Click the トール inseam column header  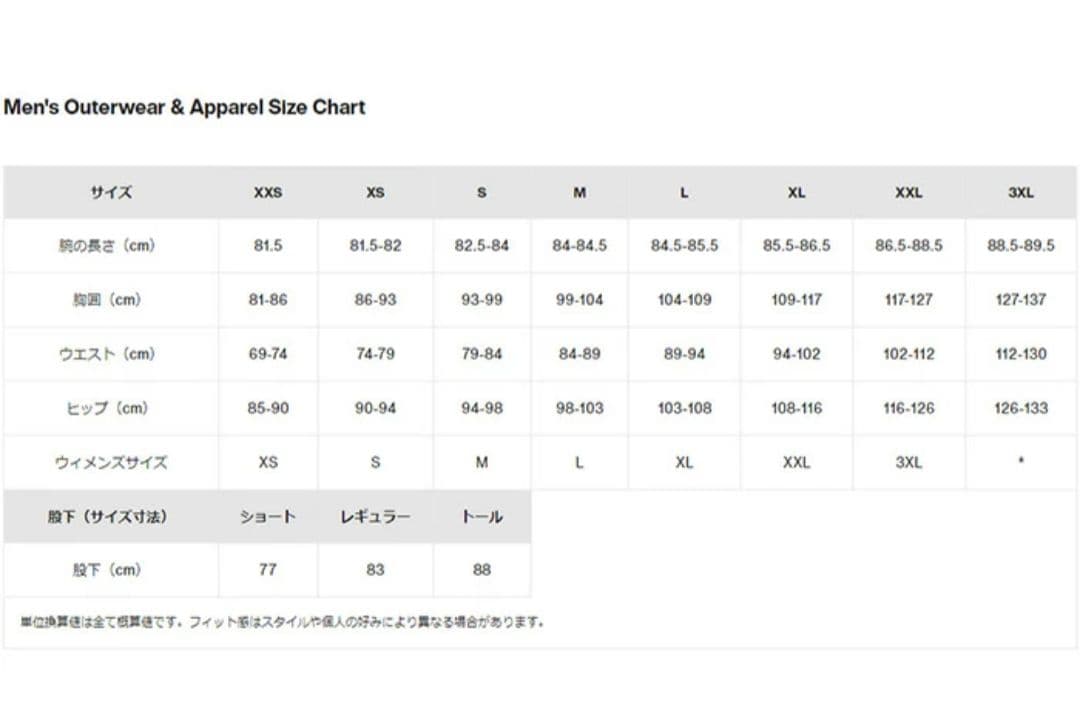pyautogui.click(x=482, y=517)
